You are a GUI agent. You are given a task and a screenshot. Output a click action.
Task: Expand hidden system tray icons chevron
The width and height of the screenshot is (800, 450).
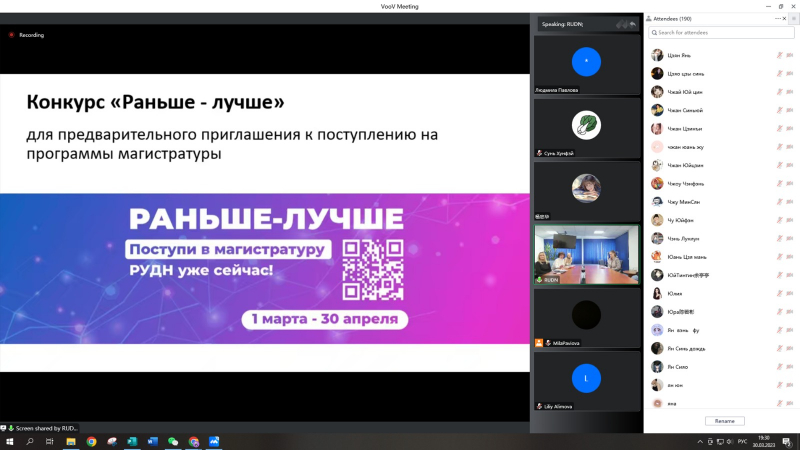(698, 441)
